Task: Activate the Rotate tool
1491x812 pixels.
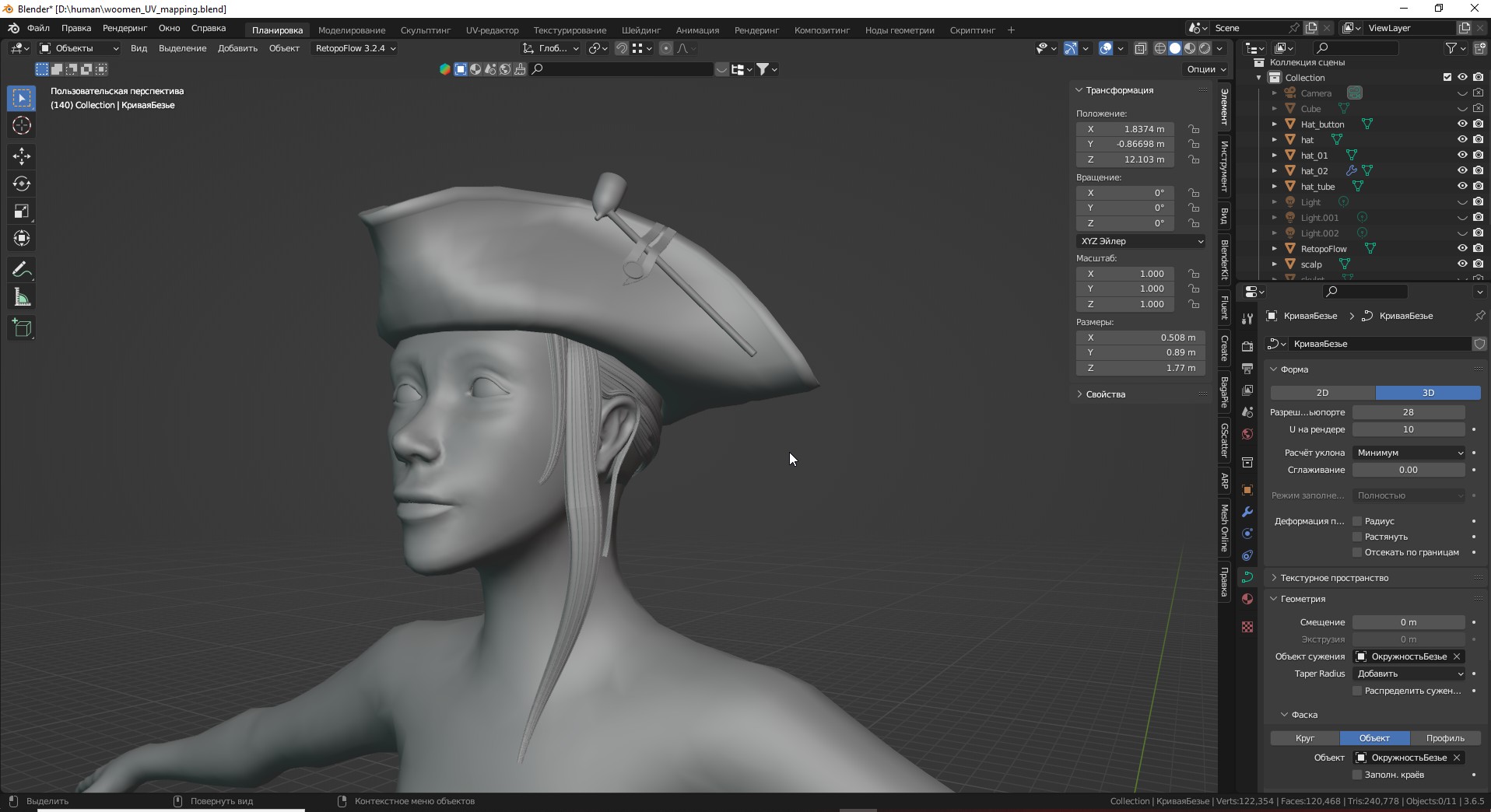Action: 22,184
